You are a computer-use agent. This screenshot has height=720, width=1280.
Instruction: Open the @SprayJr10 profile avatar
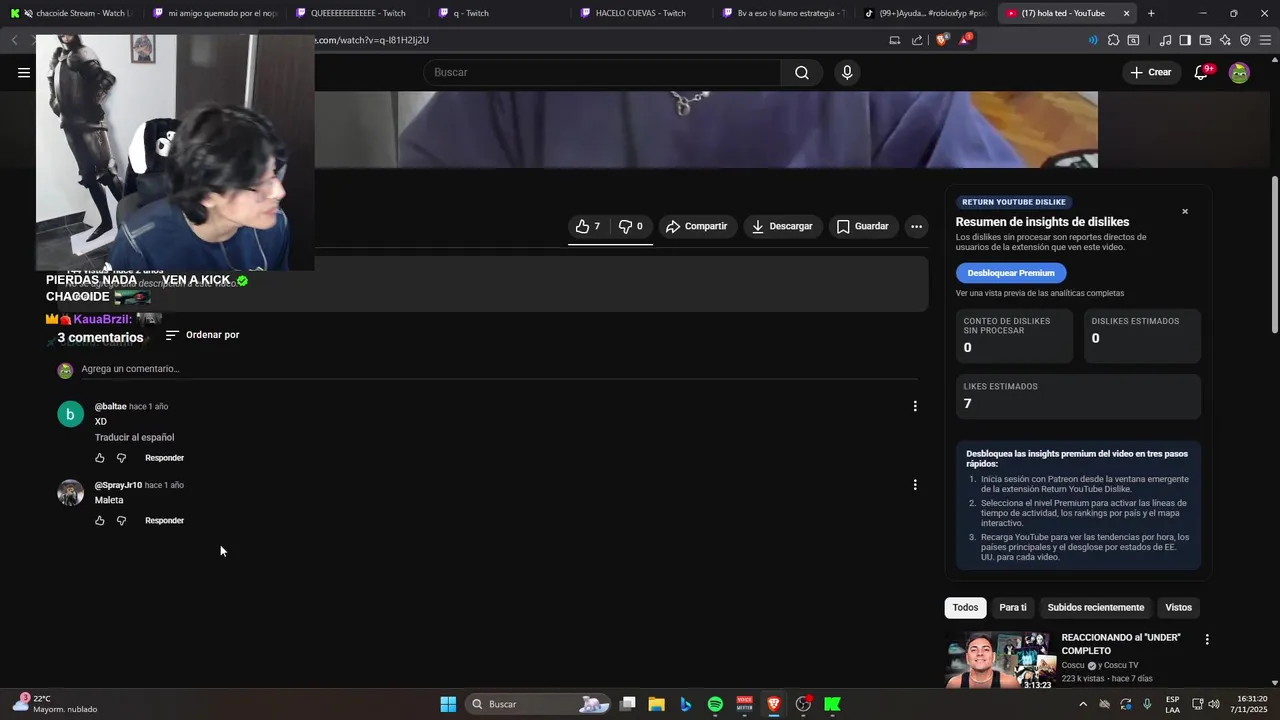[70, 492]
